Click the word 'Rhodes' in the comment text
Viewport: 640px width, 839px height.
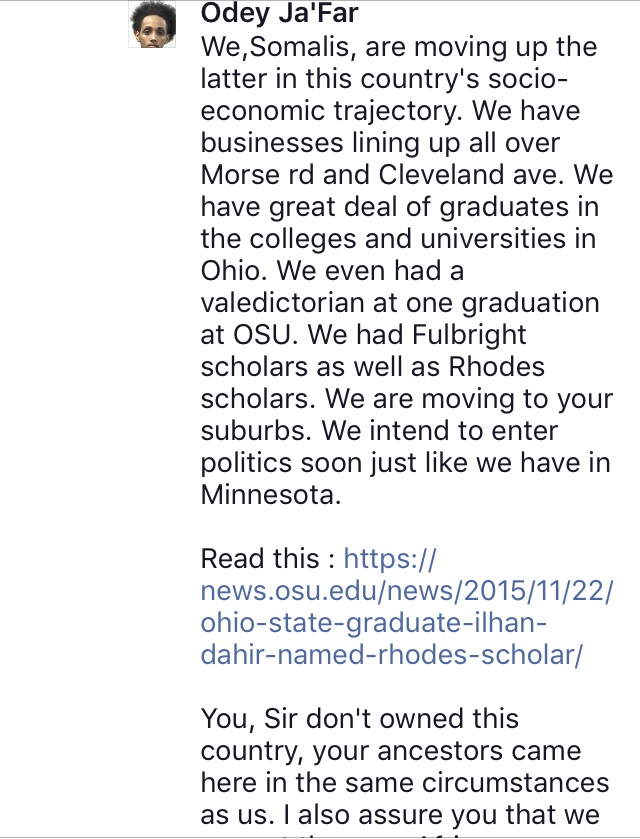pos(497,367)
